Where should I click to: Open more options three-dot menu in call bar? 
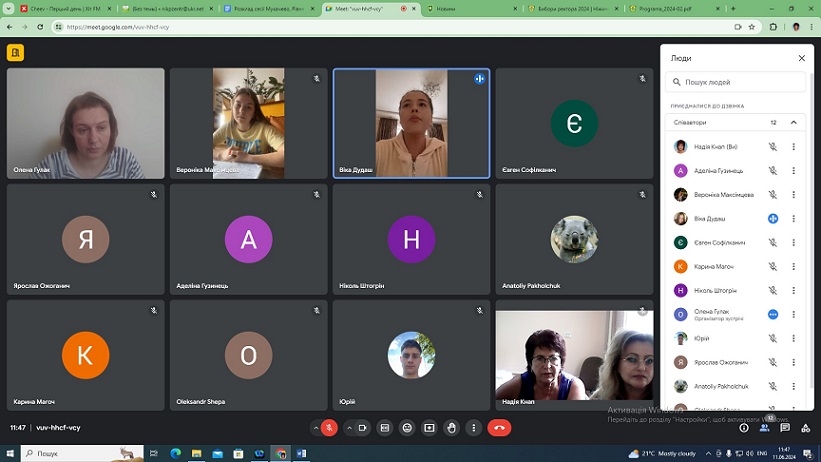(x=473, y=428)
